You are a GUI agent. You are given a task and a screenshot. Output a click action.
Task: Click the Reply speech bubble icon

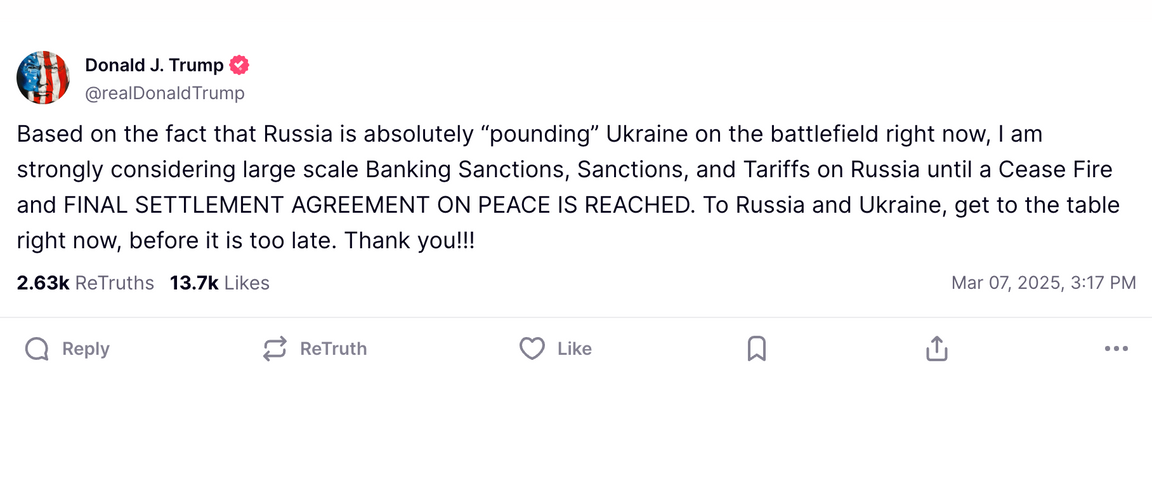(x=37, y=349)
